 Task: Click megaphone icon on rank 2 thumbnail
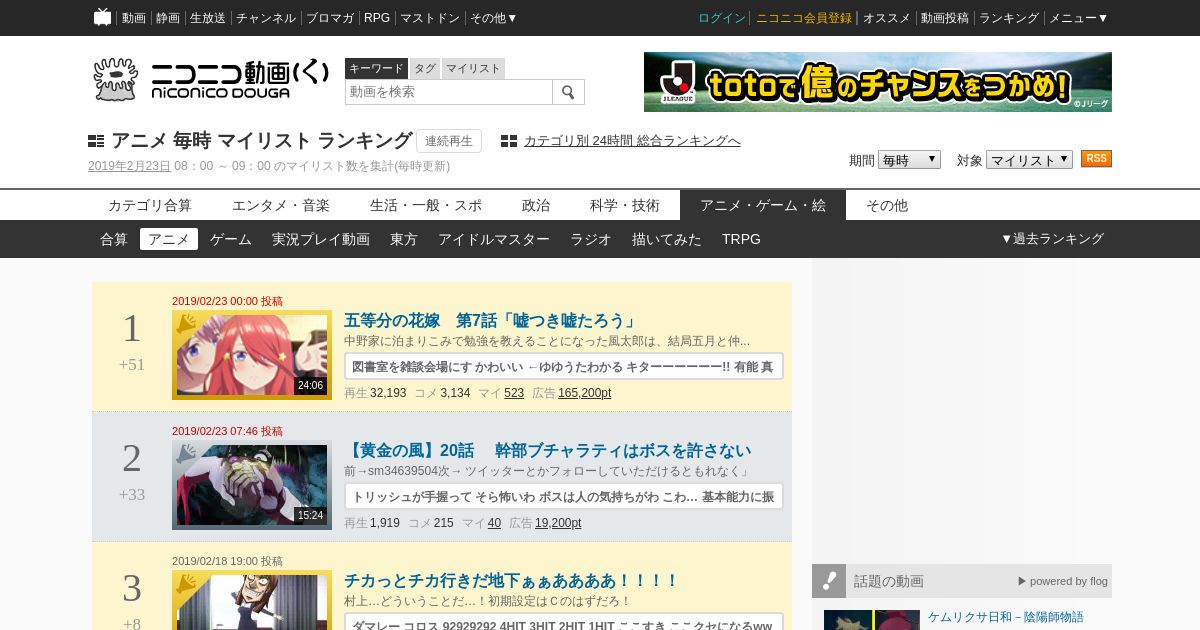tap(186, 454)
